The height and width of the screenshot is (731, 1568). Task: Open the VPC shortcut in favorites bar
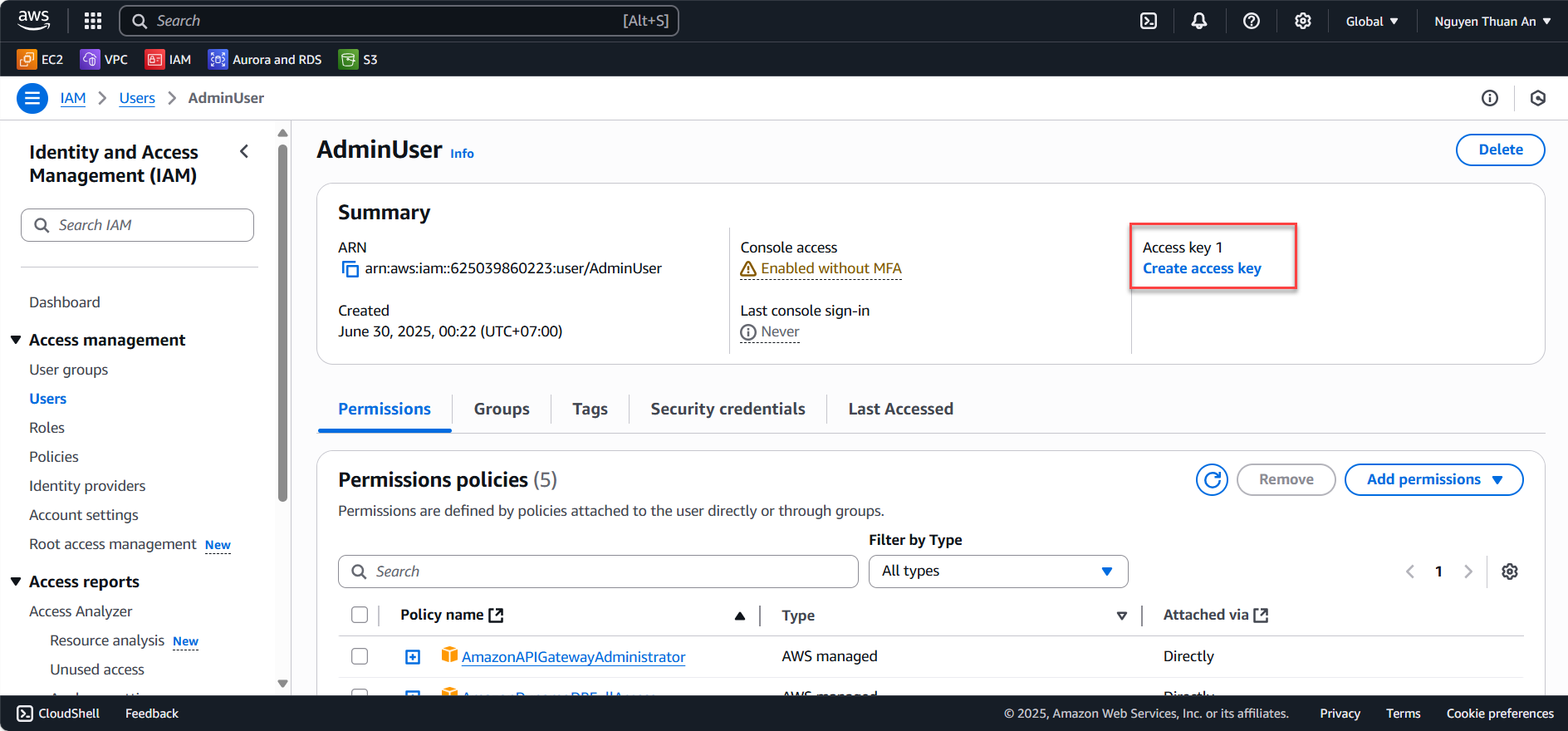point(104,60)
